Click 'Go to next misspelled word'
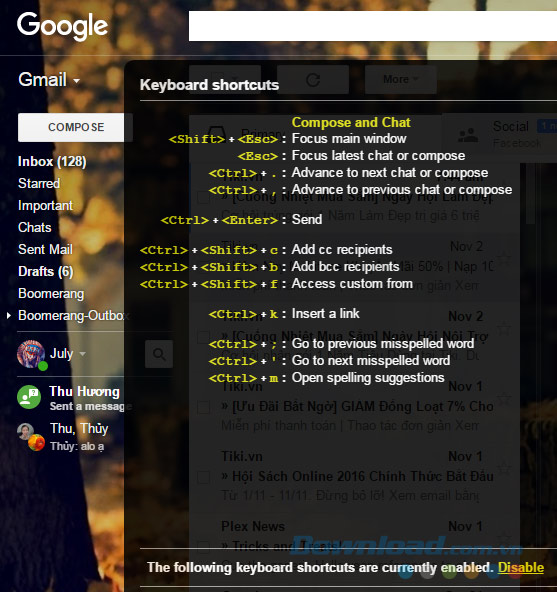Viewport: 557px width, 592px height. coord(371,361)
